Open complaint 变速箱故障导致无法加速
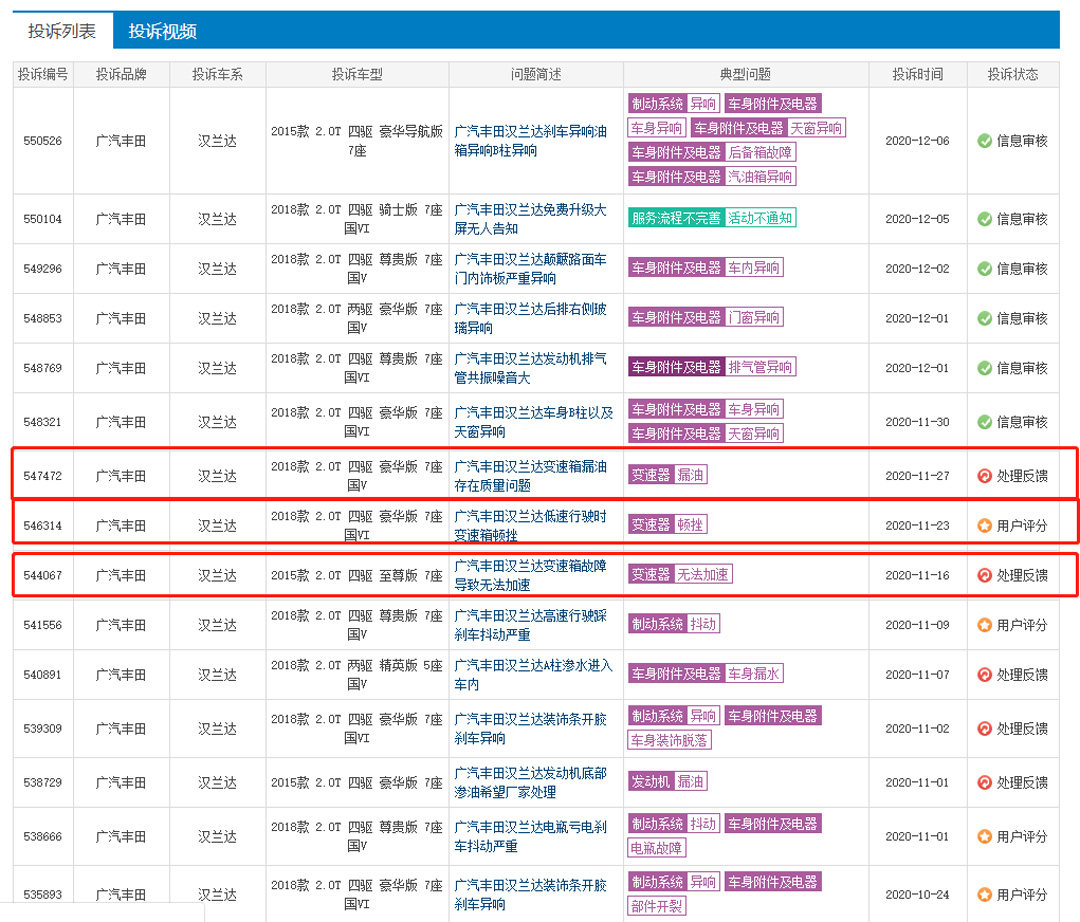 530,576
